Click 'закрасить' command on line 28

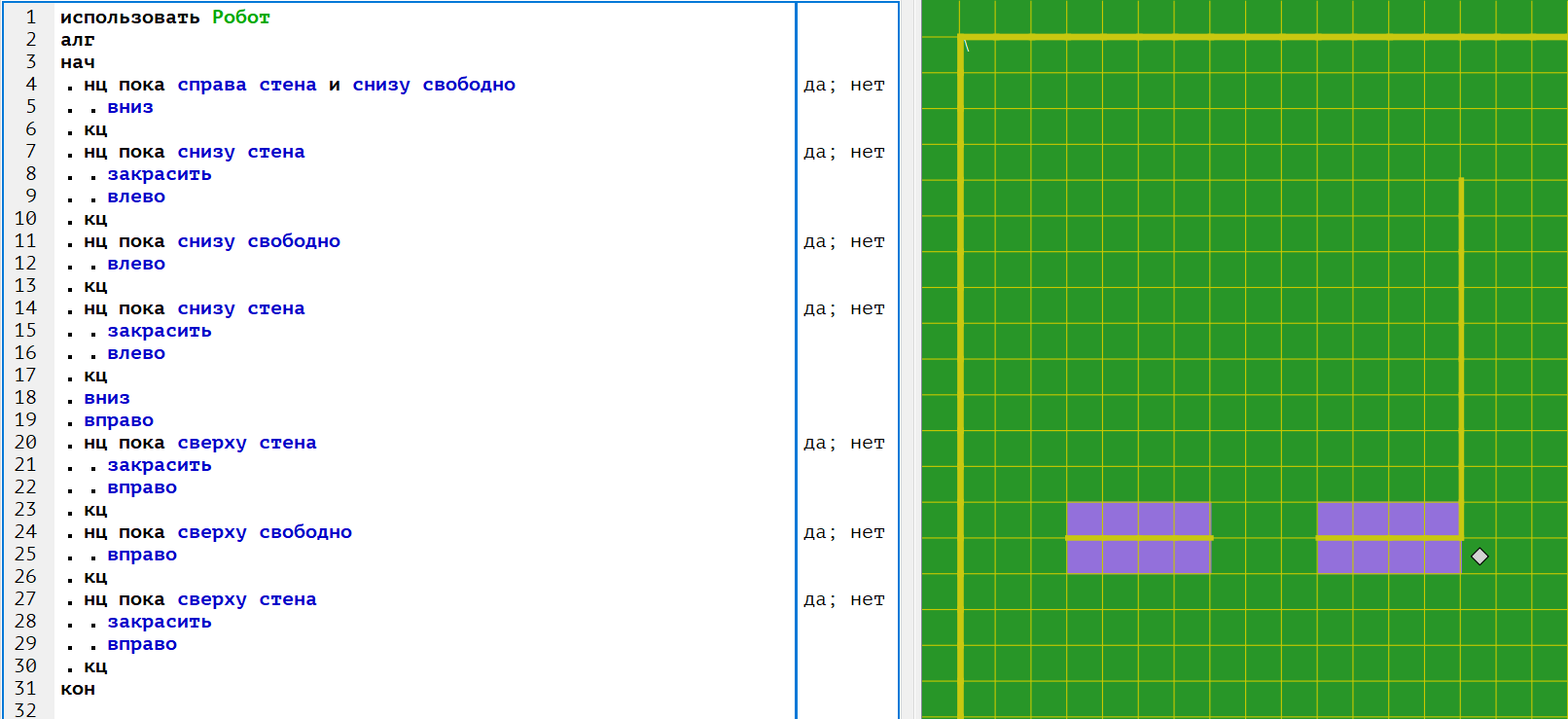160,622
